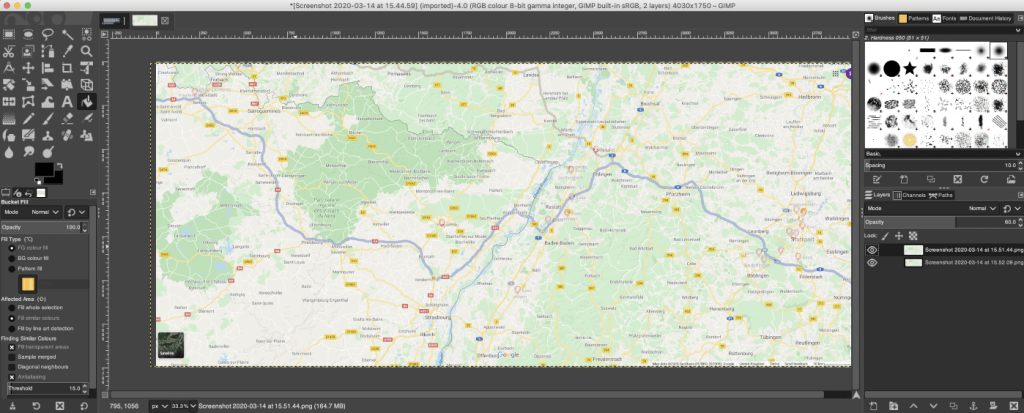Screen dimensions: 1024x413
Task: Select the Crop tool
Action: coord(67,68)
